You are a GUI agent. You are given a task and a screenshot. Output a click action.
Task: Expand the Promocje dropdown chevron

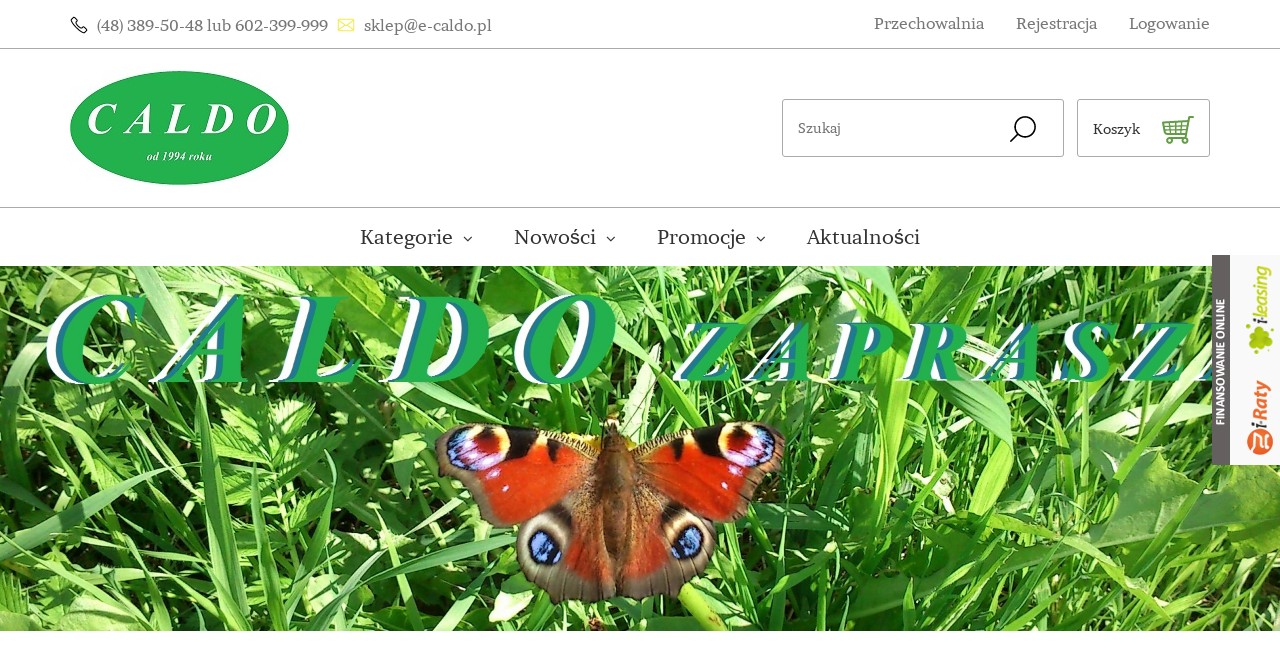click(x=761, y=239)
